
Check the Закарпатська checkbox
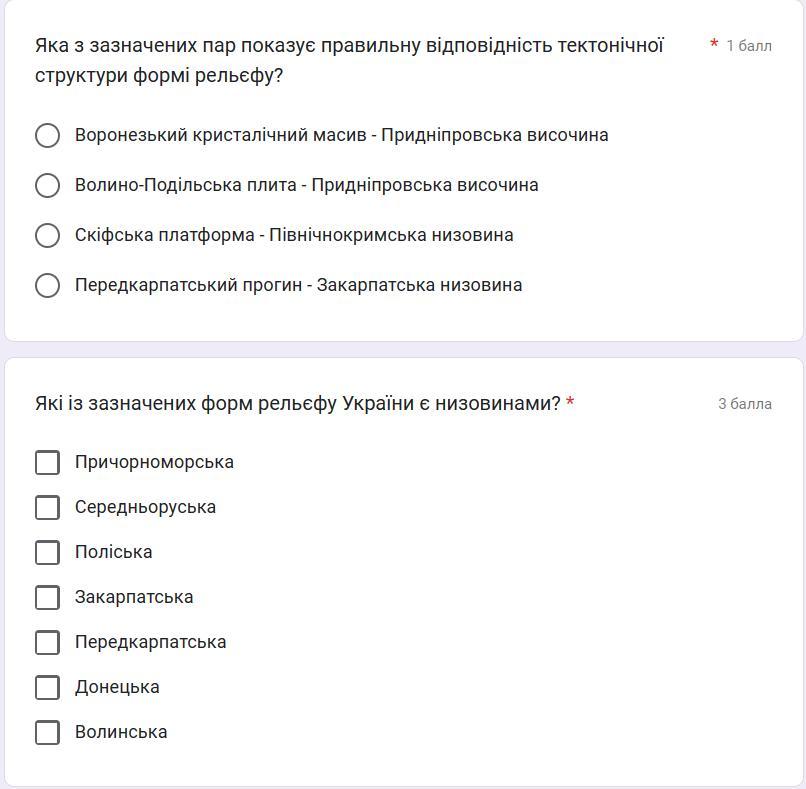pyautogui.click(x=47, y=597)
